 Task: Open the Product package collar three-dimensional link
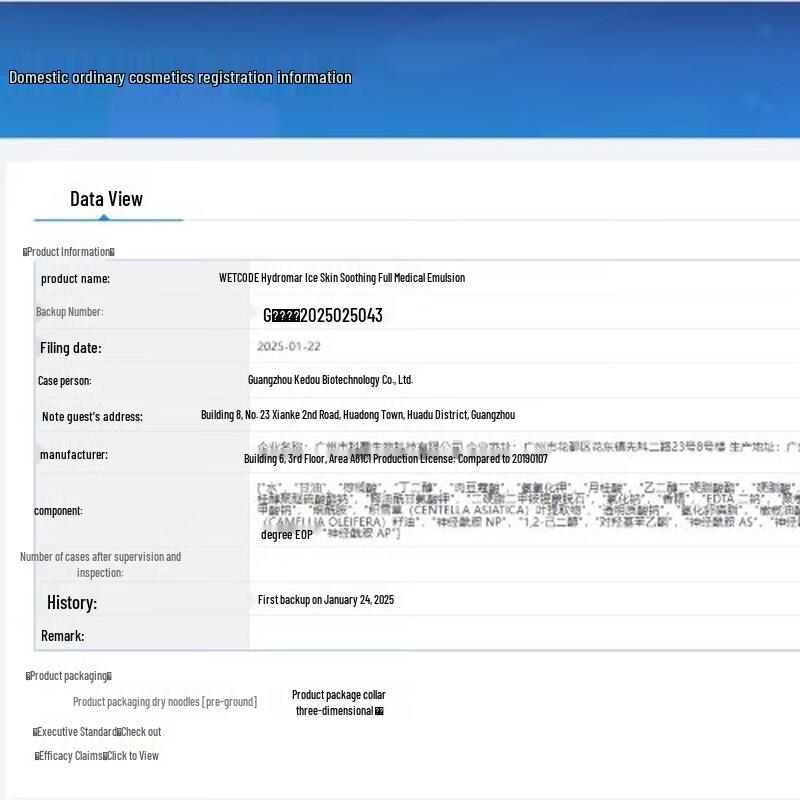click(x=338, y=702)
